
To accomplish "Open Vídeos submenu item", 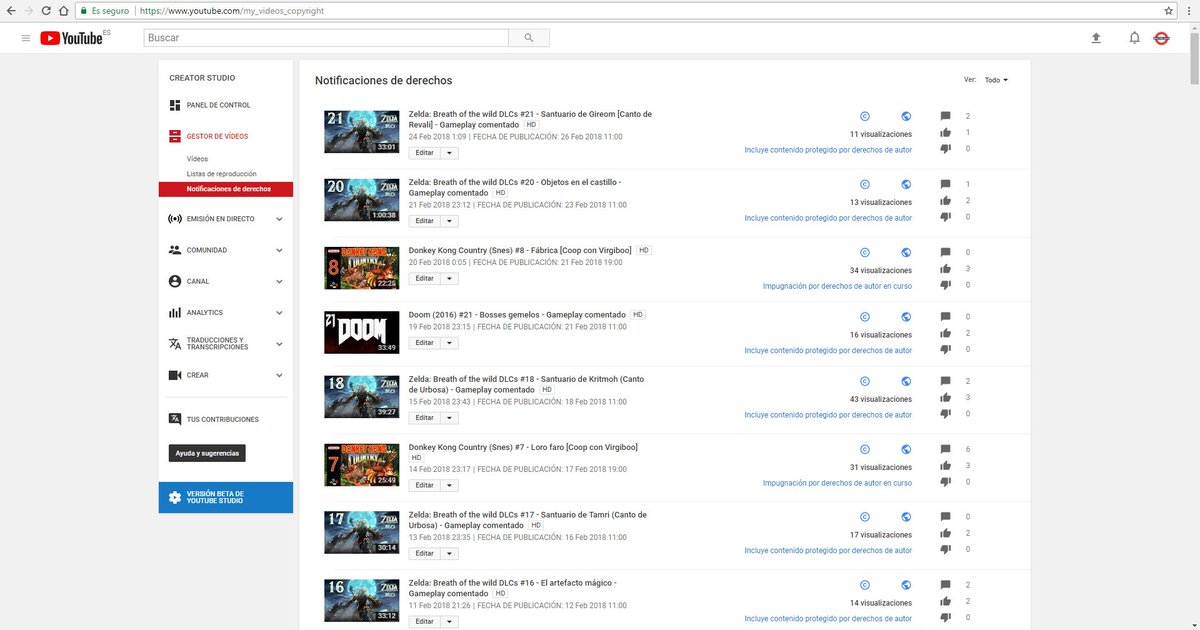I will click(x=197, y=159).
